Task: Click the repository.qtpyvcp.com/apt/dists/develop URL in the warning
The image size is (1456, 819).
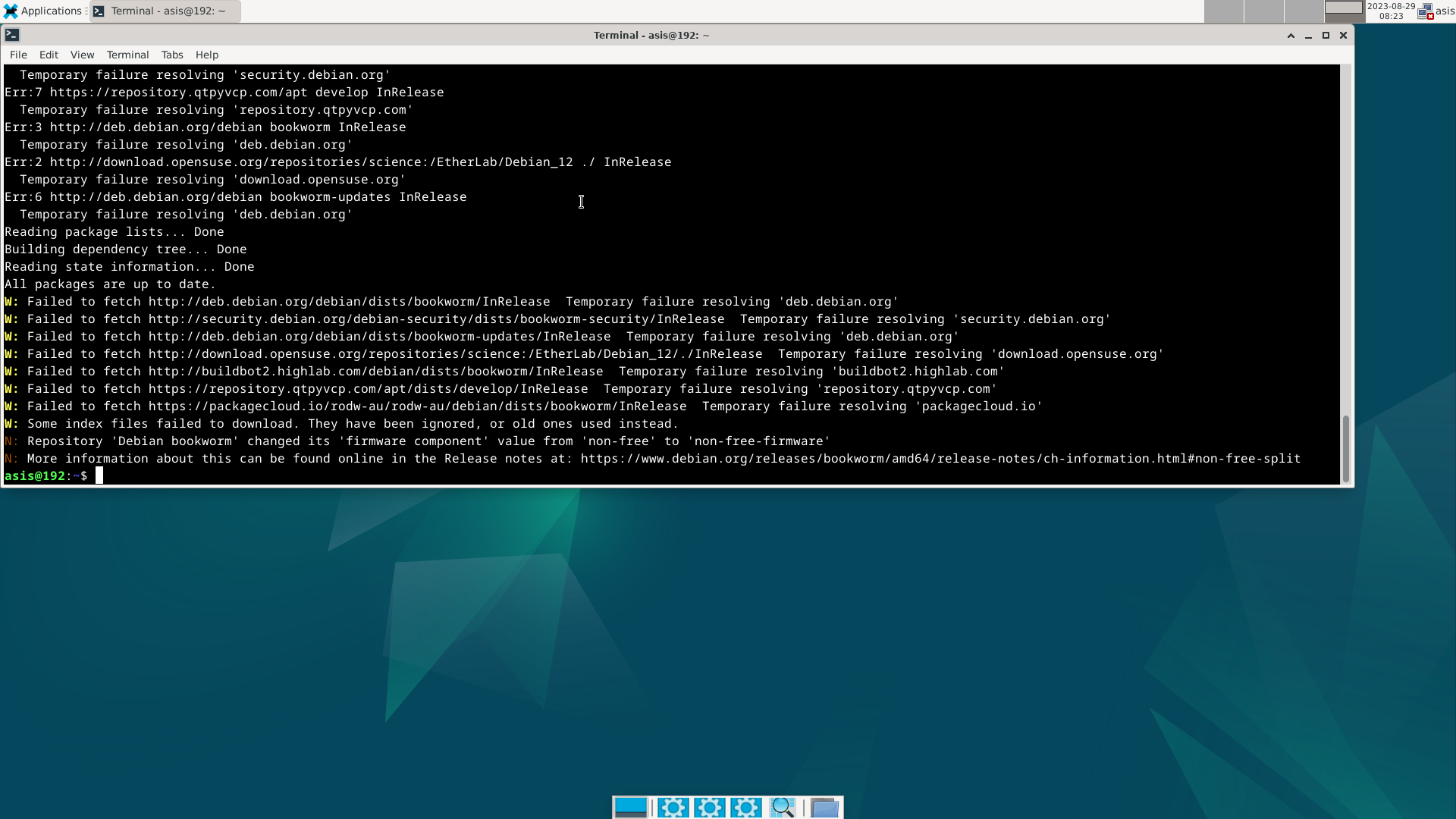Action: coord(368,389)
